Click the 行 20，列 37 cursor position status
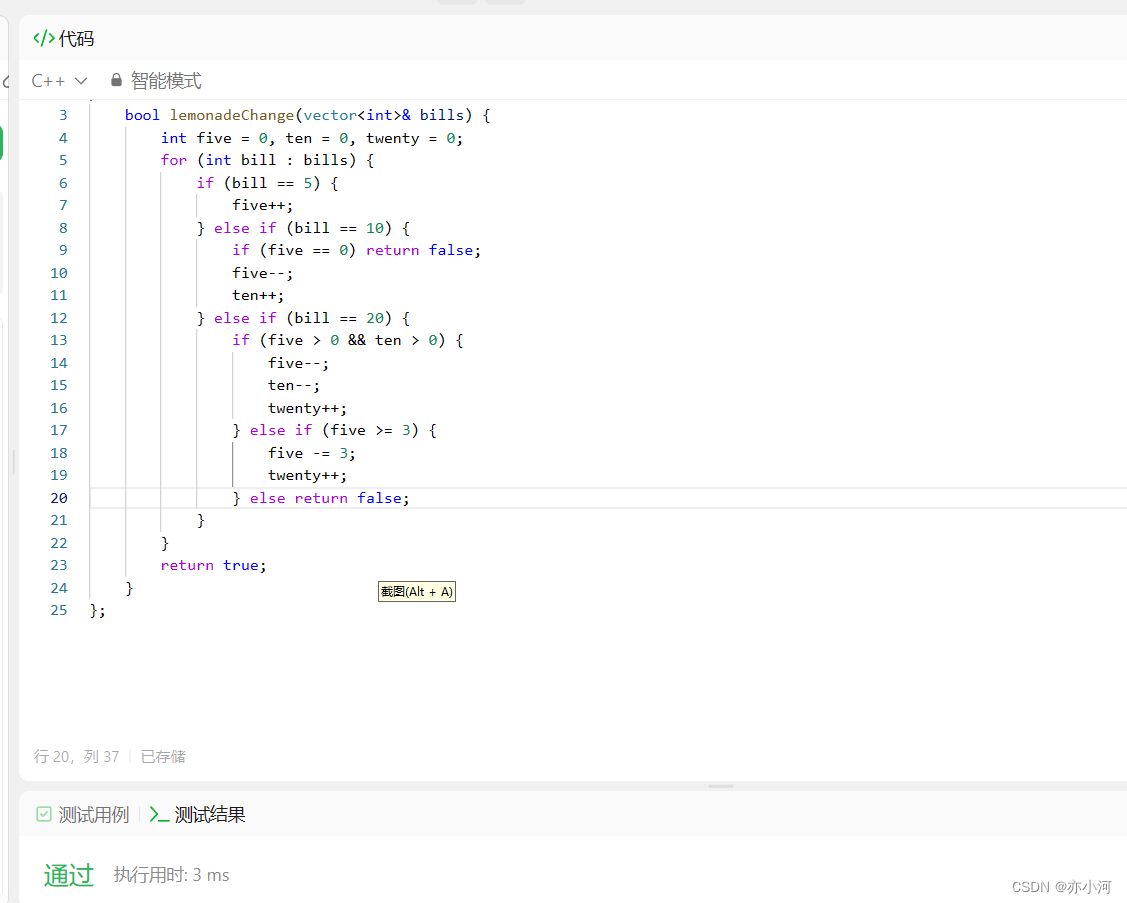Image resolution: width=1127 pixels, height=903 pixels. click(x=76, y=756)
